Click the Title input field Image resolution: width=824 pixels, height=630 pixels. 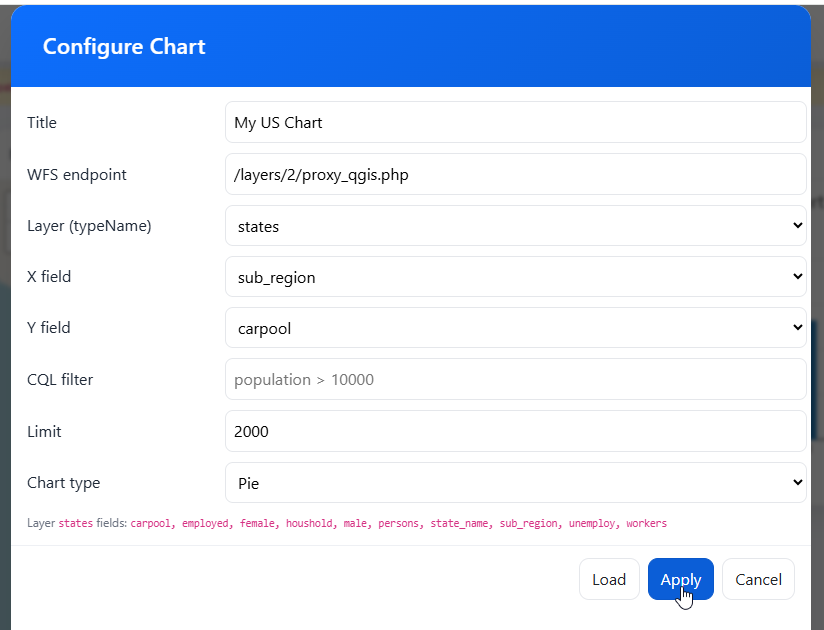[516, 122]
